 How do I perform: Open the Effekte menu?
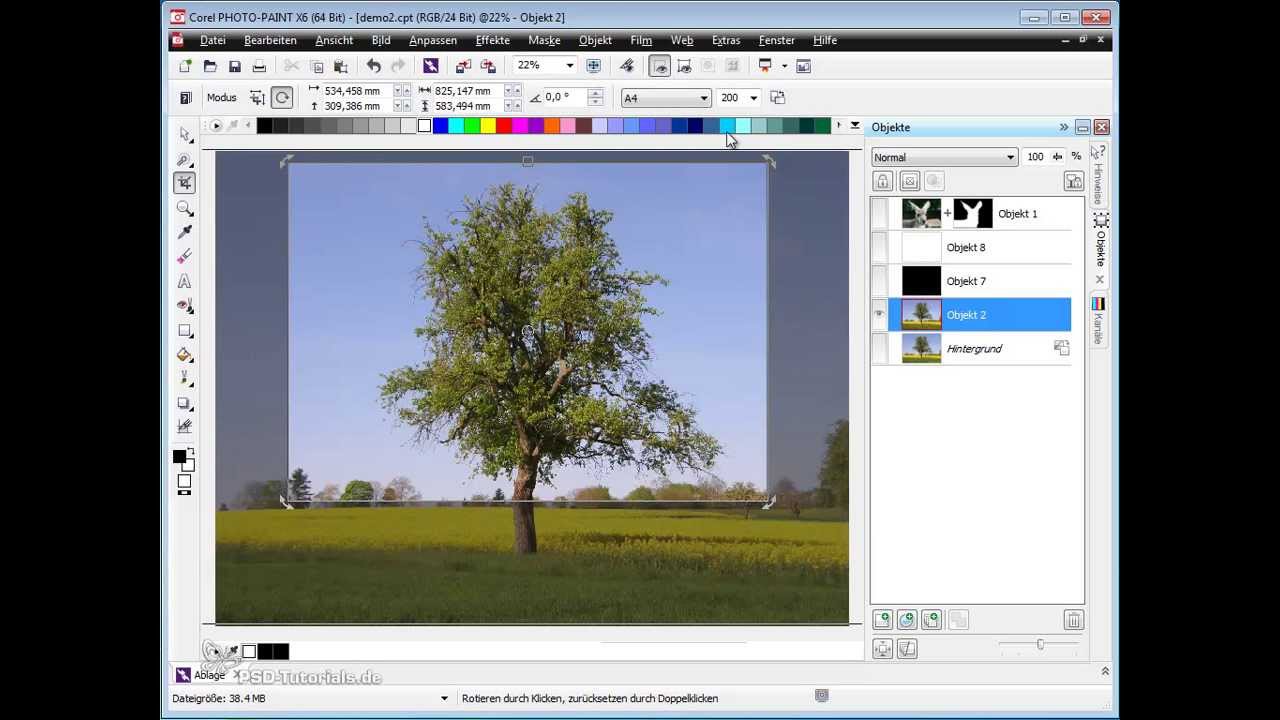[x=492, y=40]
